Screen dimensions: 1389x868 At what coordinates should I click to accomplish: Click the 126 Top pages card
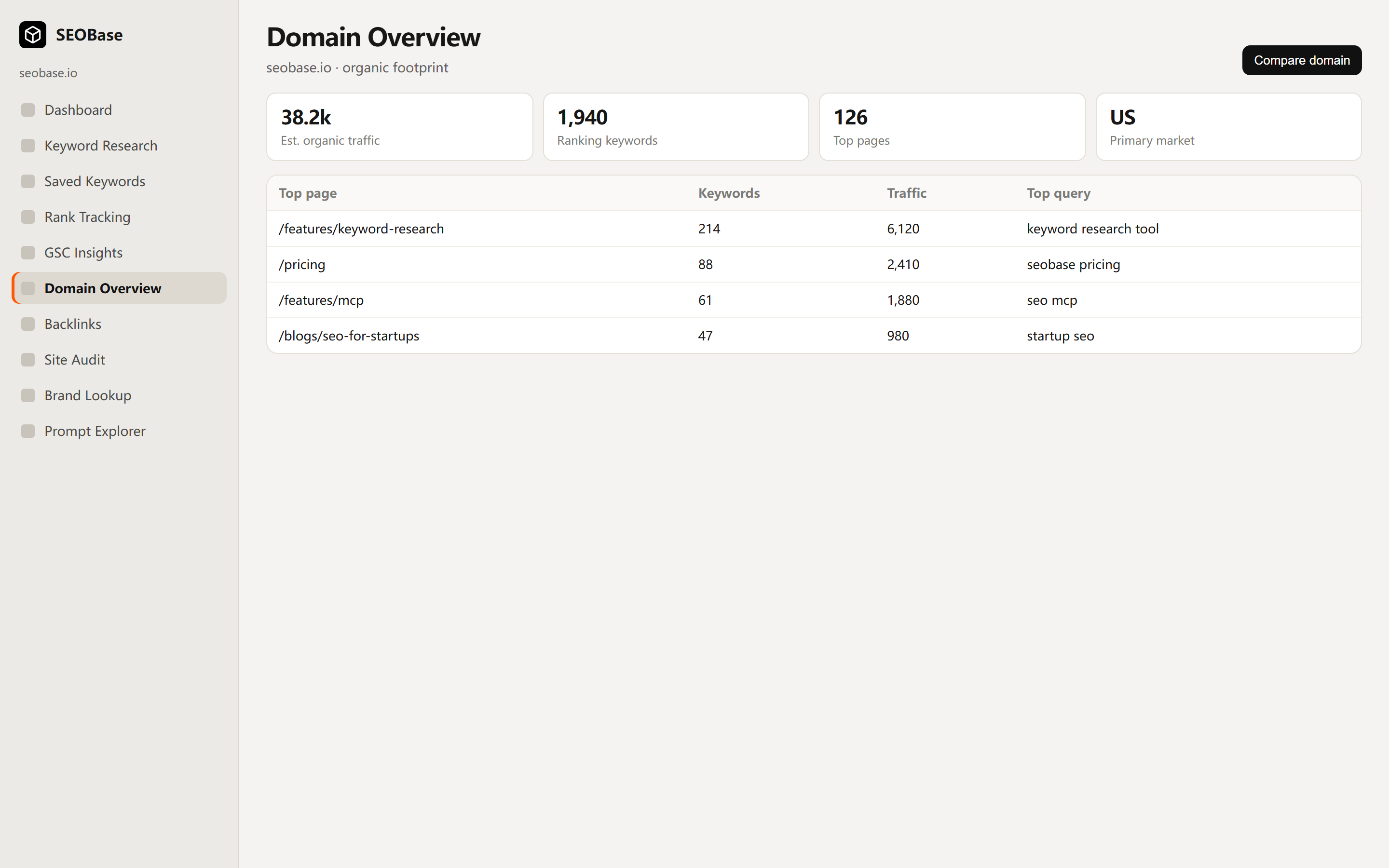tap(952, 127)
